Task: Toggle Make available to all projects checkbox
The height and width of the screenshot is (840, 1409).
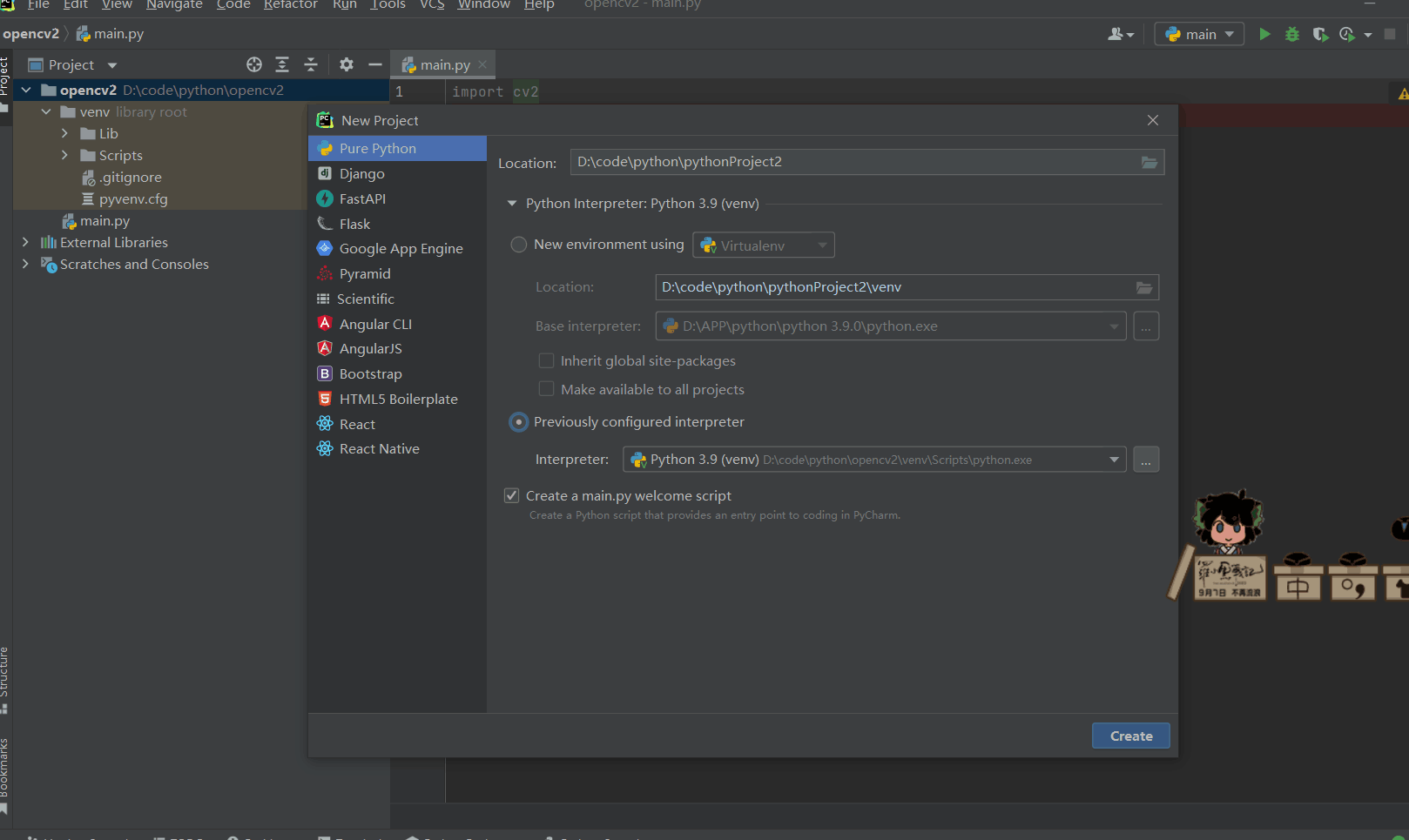Action: (546, 389)
